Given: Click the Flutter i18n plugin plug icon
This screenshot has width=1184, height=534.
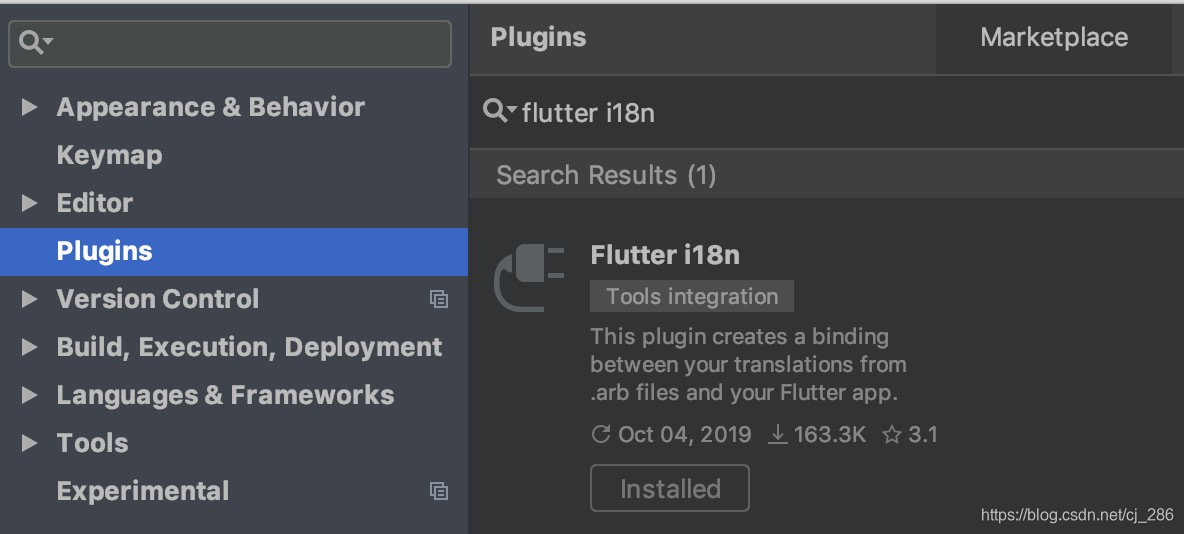Looking at the screenshot, I should coord(530,278).
